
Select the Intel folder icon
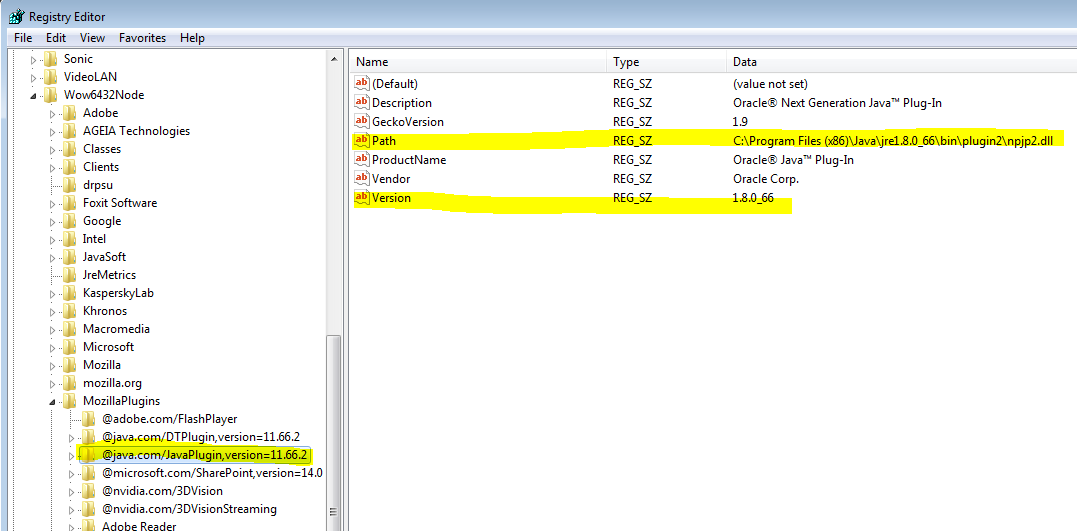pos(69,239)
